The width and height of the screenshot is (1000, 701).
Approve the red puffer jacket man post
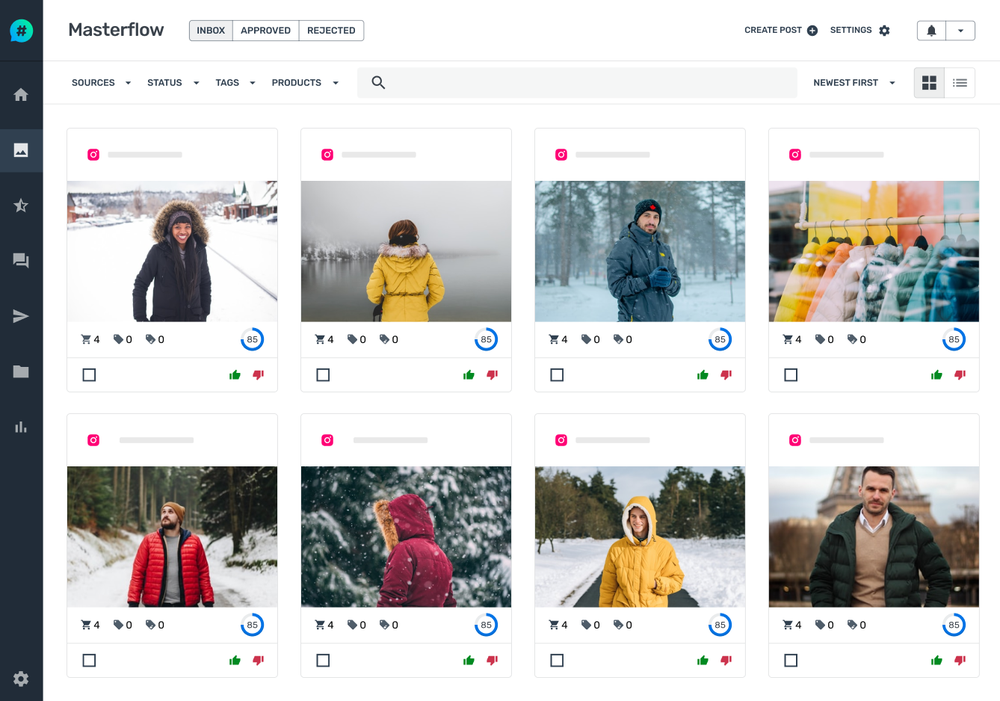coord(235,660)
